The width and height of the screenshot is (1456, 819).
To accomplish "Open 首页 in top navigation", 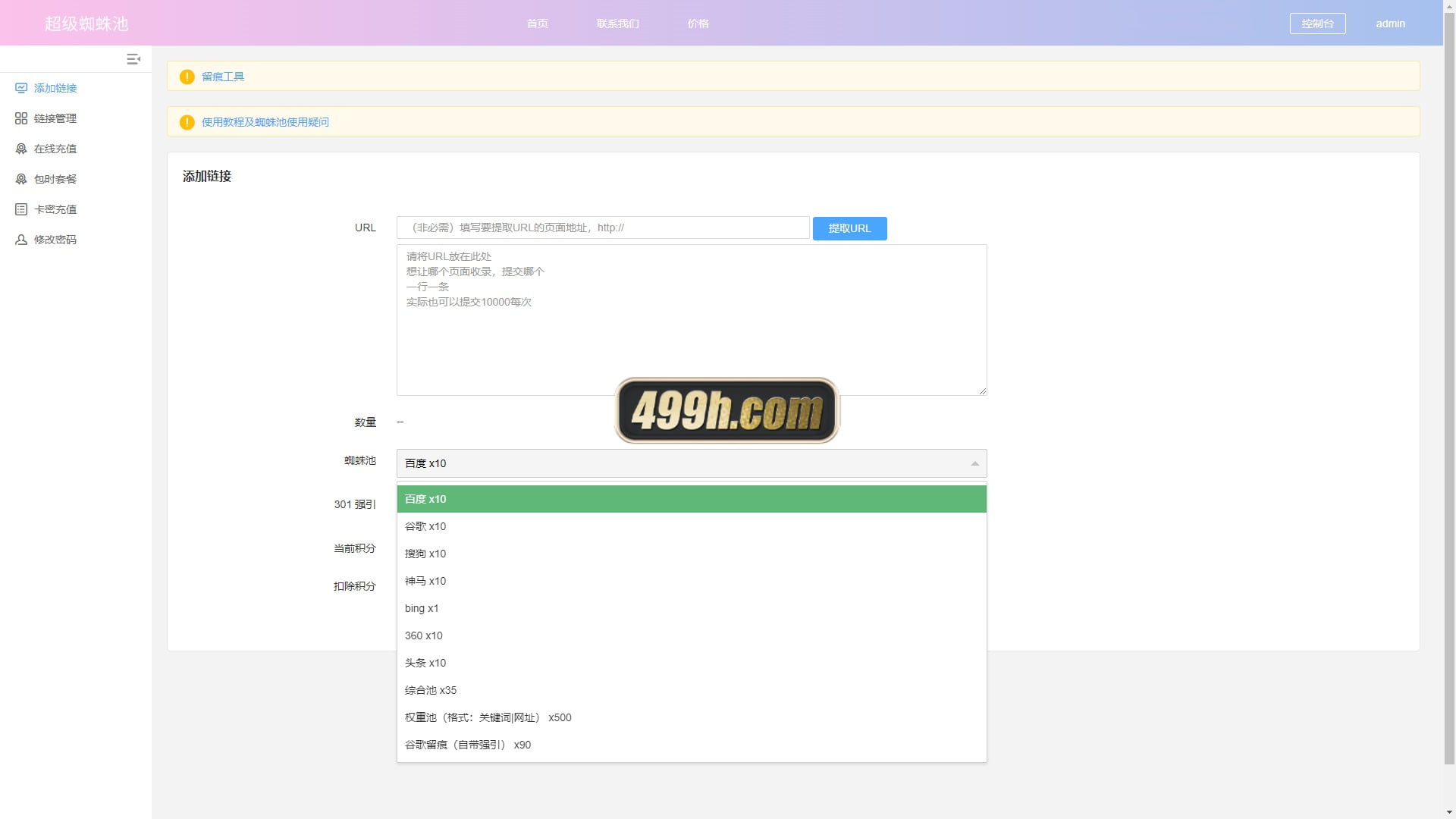I will [x=538, y=24].
